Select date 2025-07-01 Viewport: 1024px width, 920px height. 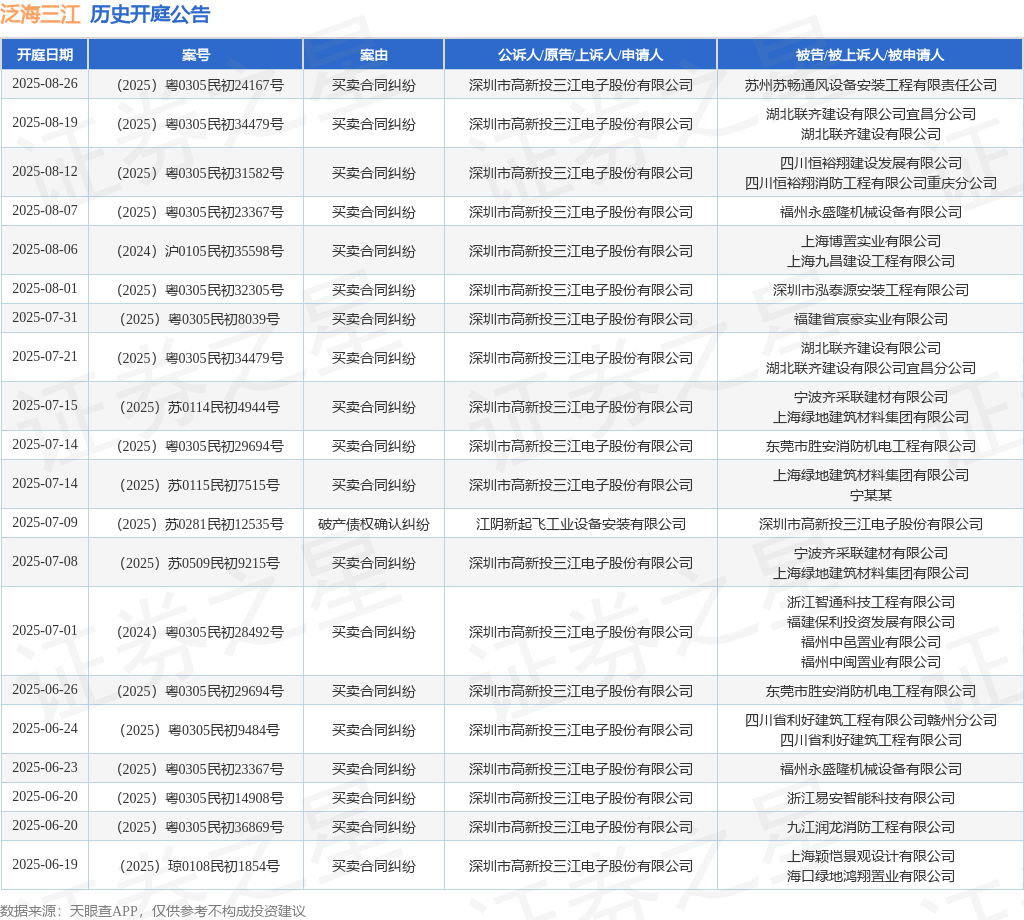coord(44,631)
